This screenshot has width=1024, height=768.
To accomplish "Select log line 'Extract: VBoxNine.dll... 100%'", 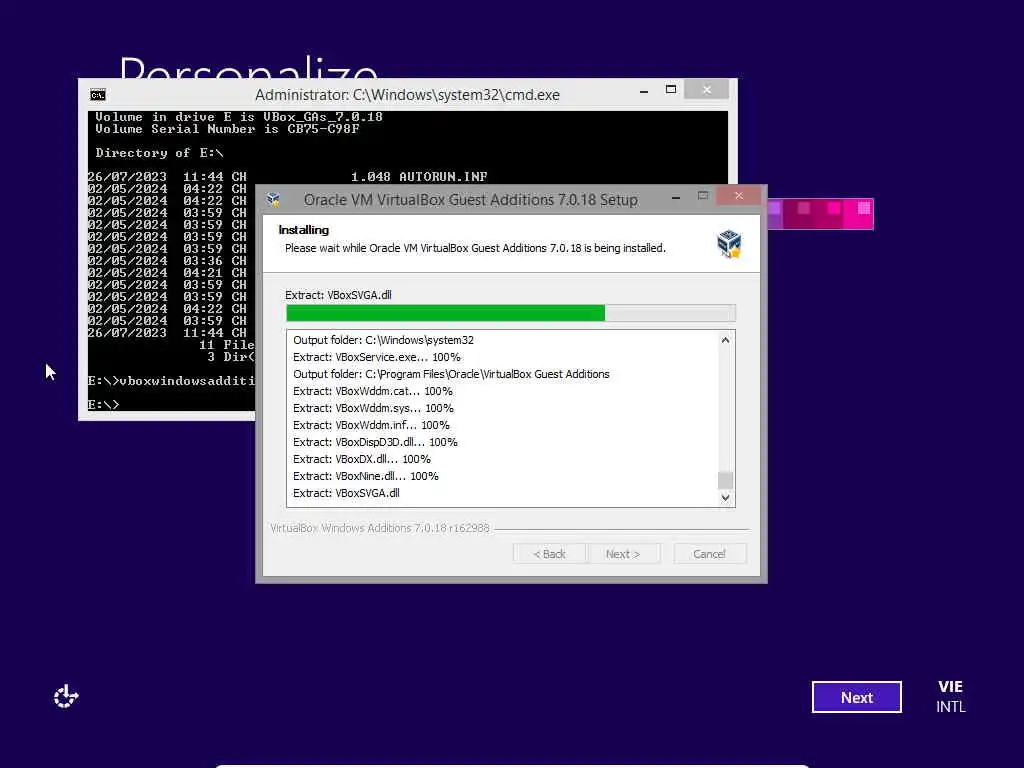I will point(366,476).
